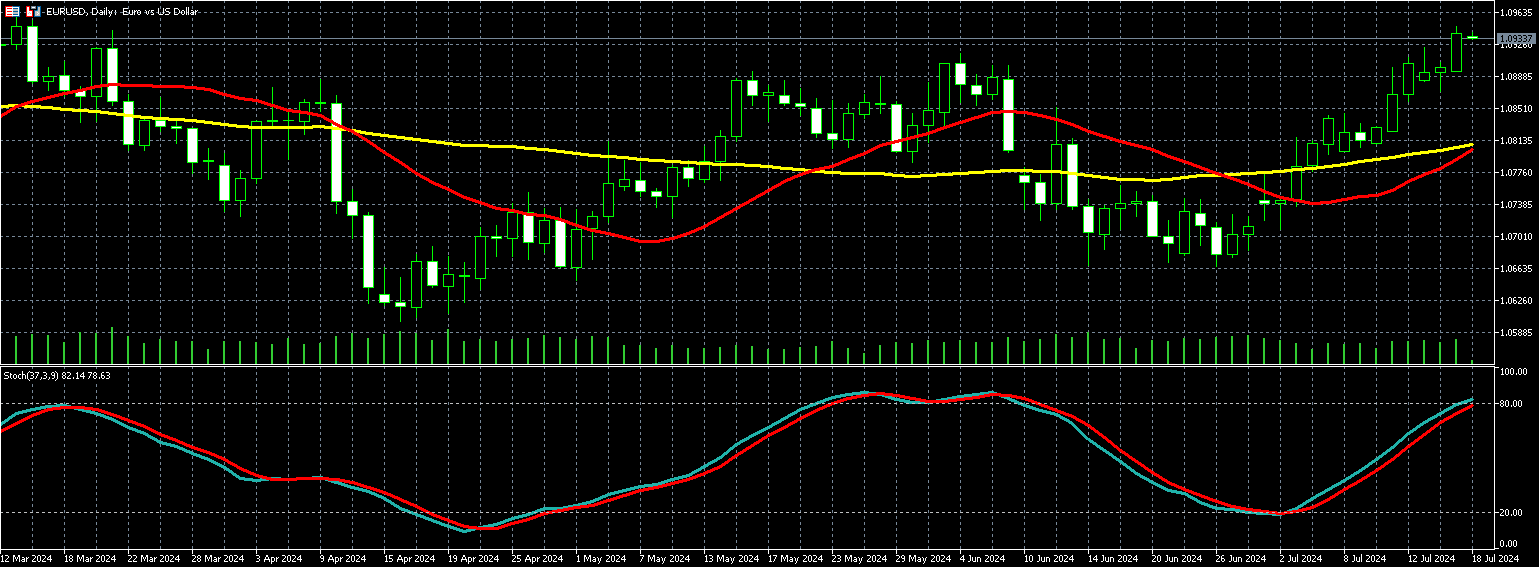Click the 1.05885 price scale label
Viewport: 1539px width, 567px height.
[x=1514, y=332]
